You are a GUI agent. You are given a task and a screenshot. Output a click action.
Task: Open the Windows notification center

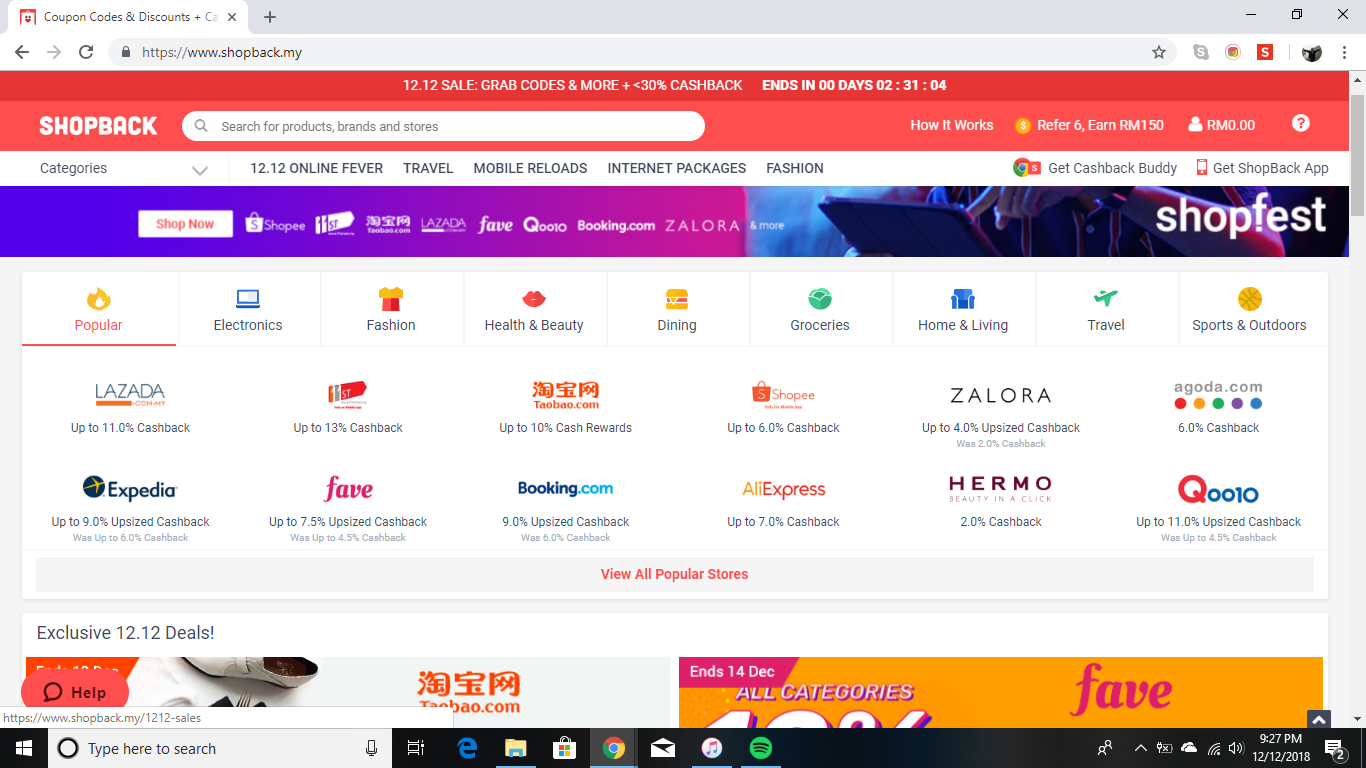1334,748
